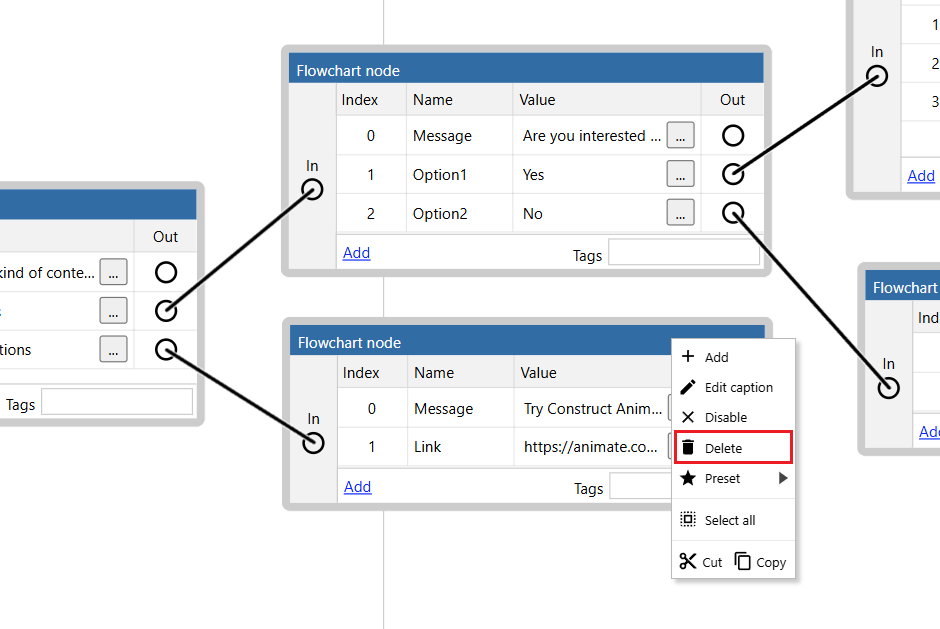Click the star Preset icon in the menu
Viewport: 940px width, 629px height.
689,478
